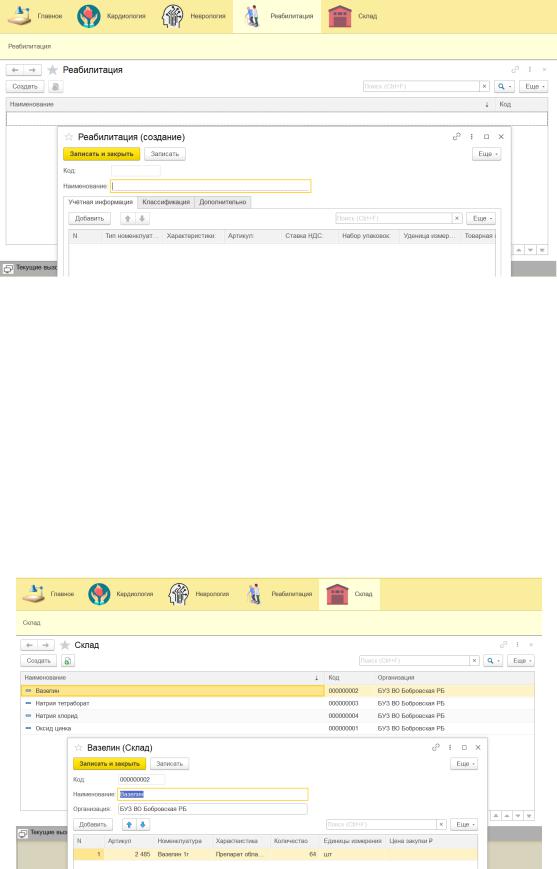The height and width of the screenshot is (869, 557).
Task: Open Еще menu beside Записать in Реабилитация (создание)
Action: coord(487,154)
